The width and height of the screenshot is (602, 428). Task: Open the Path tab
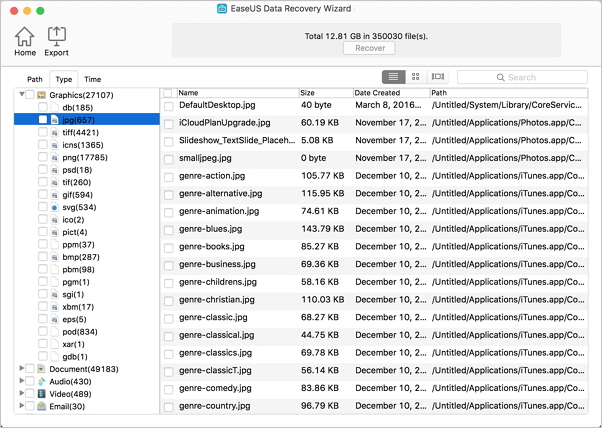[x=35, y=79]
